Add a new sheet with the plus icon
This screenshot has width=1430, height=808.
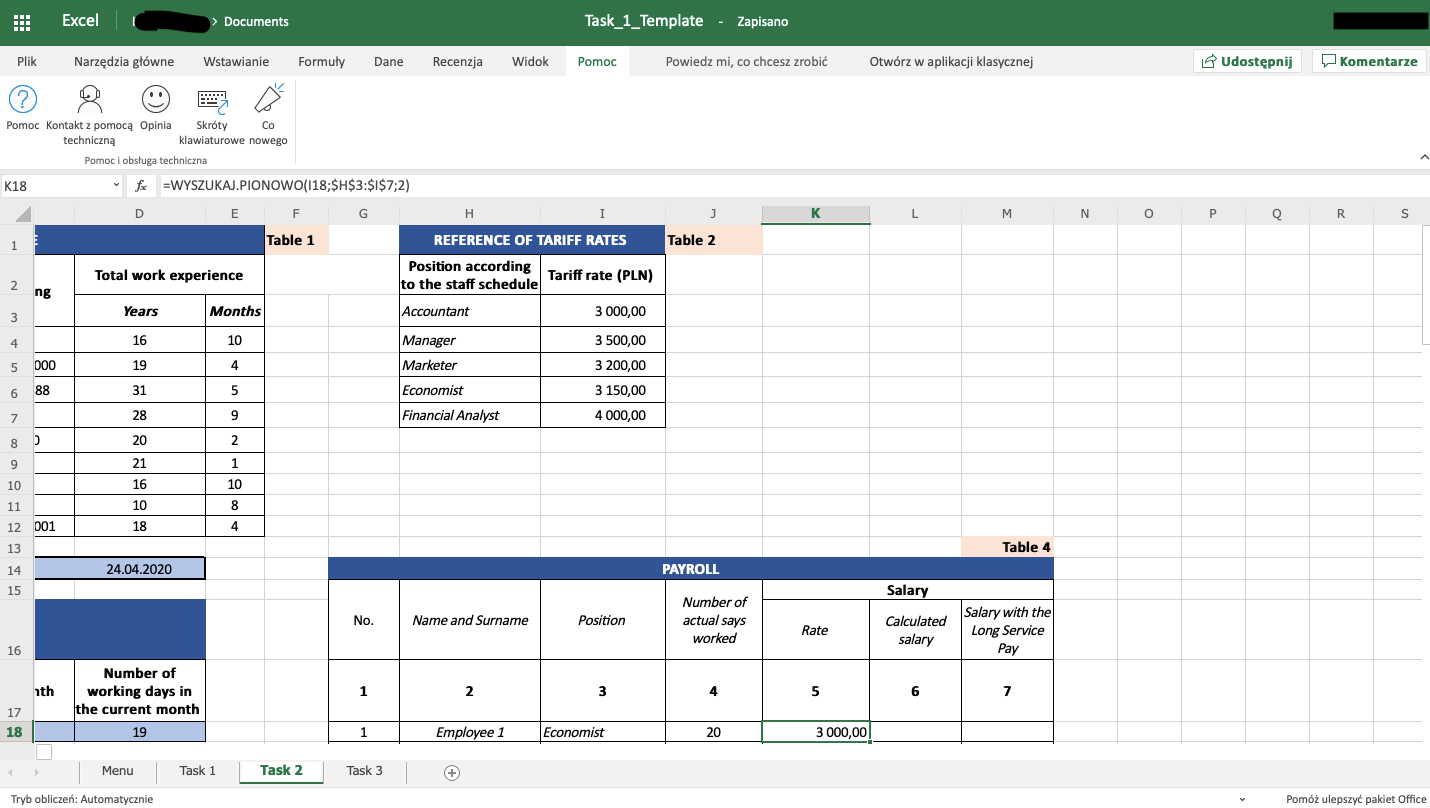pyautogui.click(x=451, y=772)
